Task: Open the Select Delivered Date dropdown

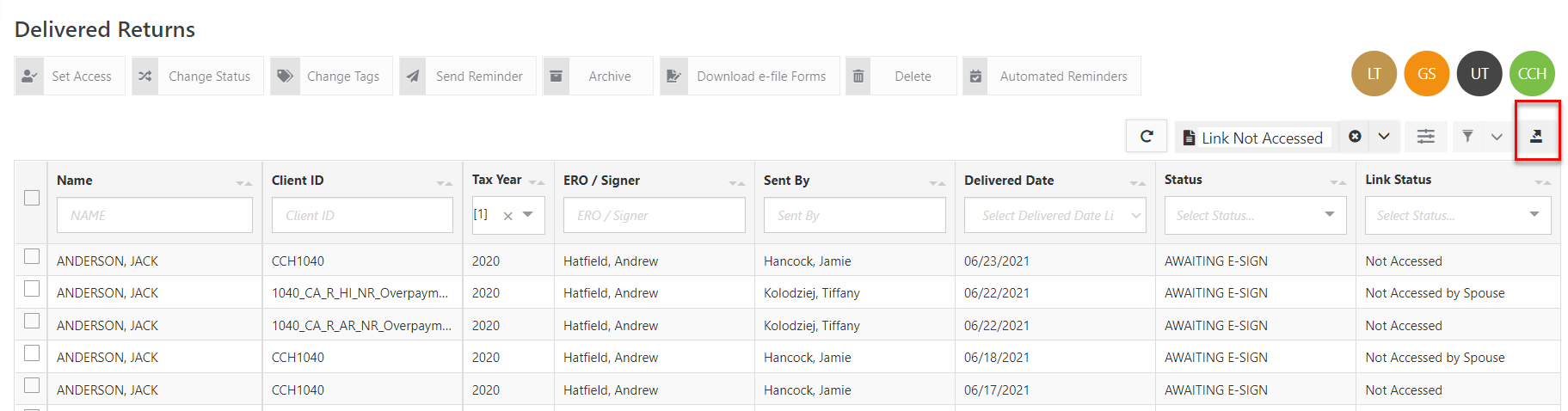Action: point(1055,215)
